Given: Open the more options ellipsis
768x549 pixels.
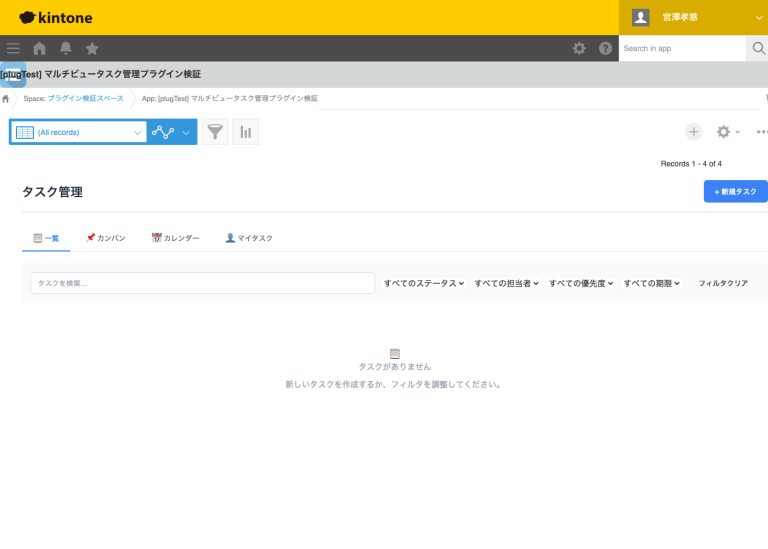Looking at the screenshot, I should point(762,132).
